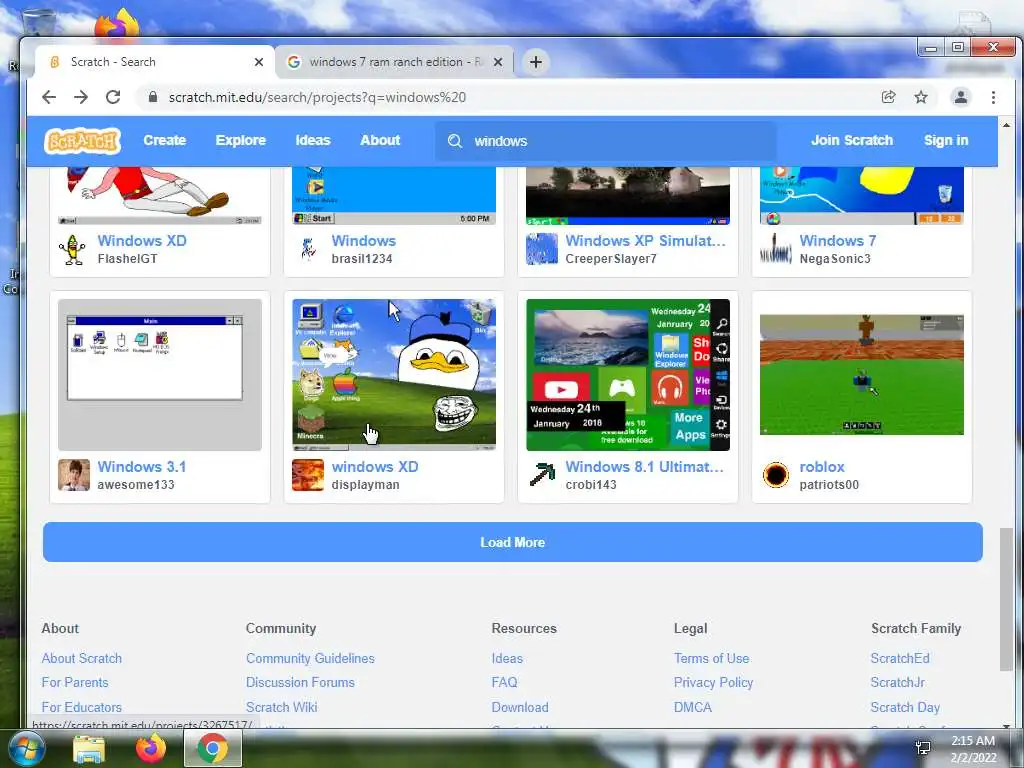The image size is (1024, 768).
Task: Open displayman's fiery avatar
Action: coord(308,475)
